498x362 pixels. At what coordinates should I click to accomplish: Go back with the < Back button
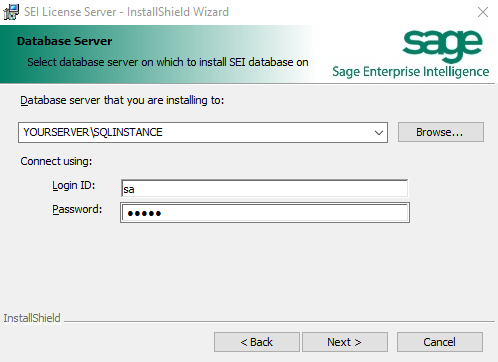point(257,342)
